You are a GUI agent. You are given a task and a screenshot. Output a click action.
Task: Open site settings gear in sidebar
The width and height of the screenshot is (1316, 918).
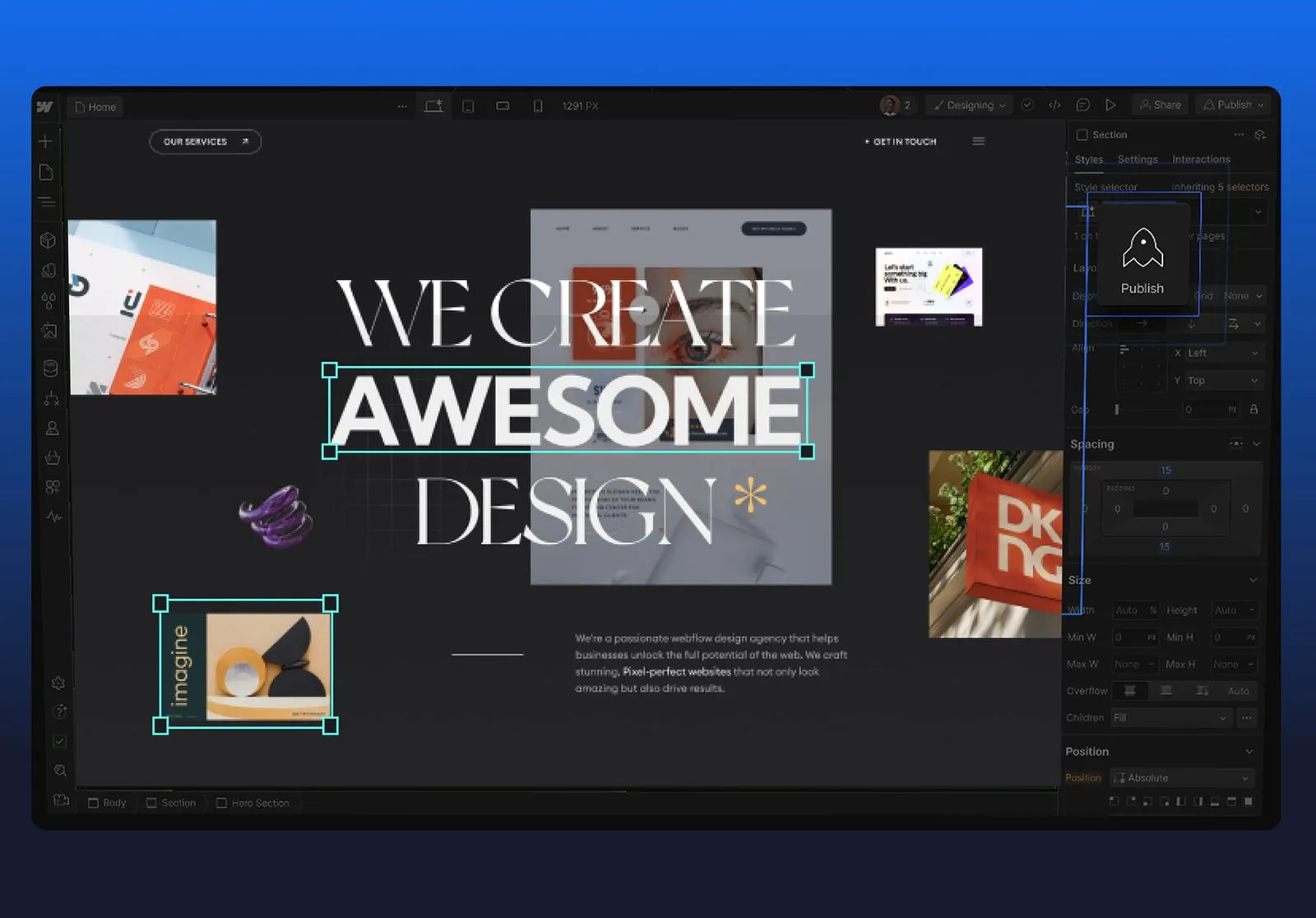[58, 683]
